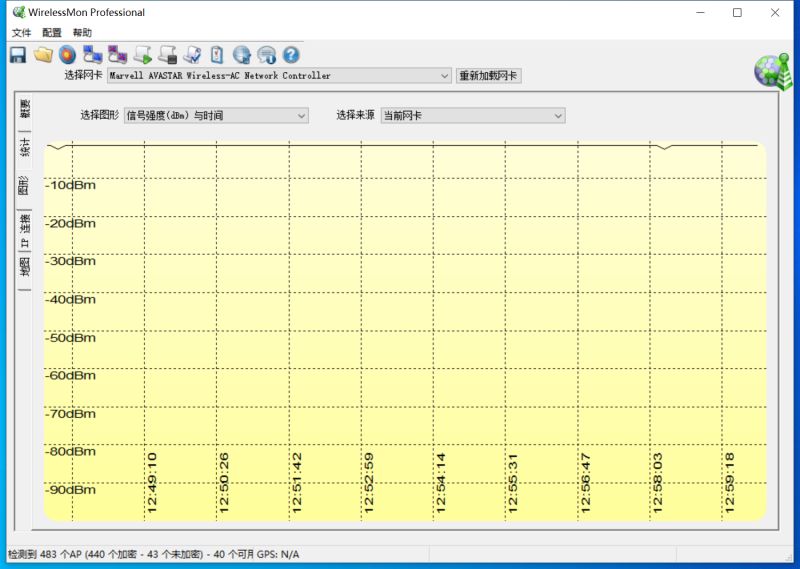The width and height of the screenshot is (800, 569).
Task: Click the WirelessMon globe logo at right
Action: point(773,70)
